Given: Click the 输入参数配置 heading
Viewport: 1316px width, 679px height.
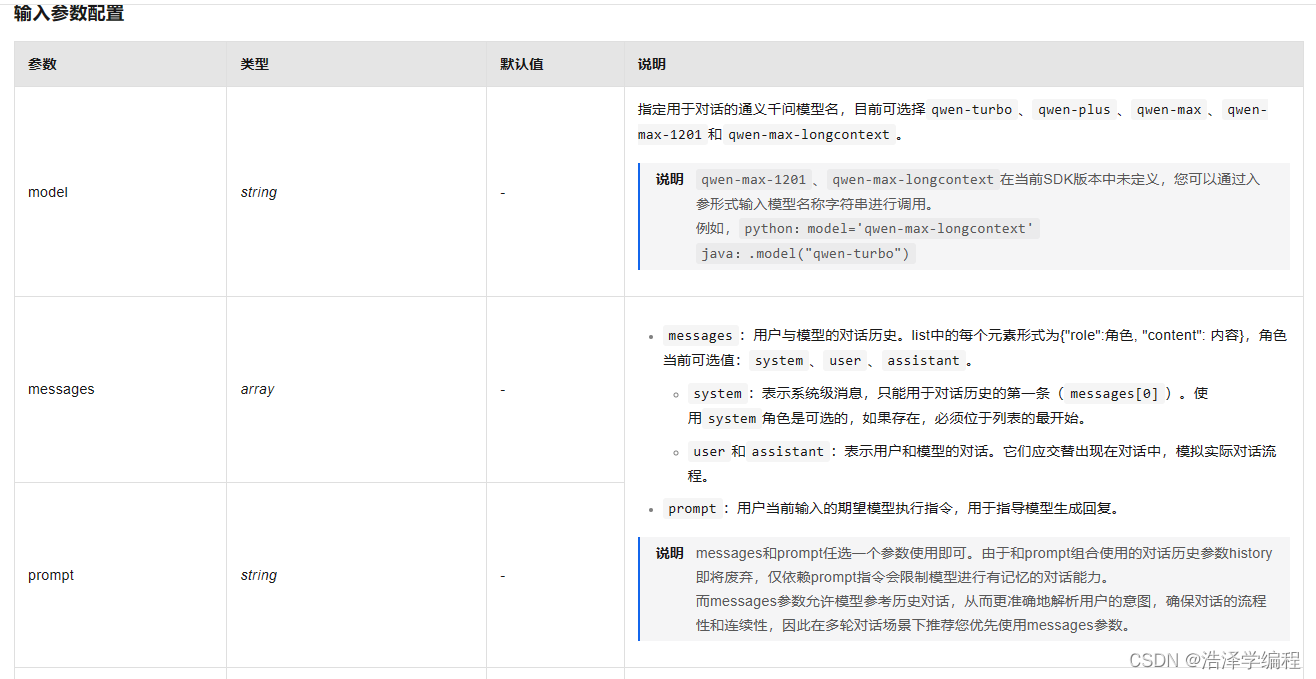Looking at the screenshot, I should 67,13.
